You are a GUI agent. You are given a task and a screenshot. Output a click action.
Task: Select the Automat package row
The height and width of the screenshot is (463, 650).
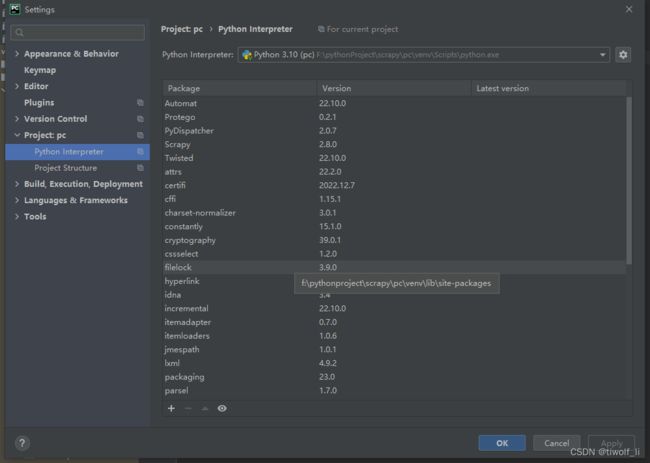pyautogui.click(x=394, y=103)
